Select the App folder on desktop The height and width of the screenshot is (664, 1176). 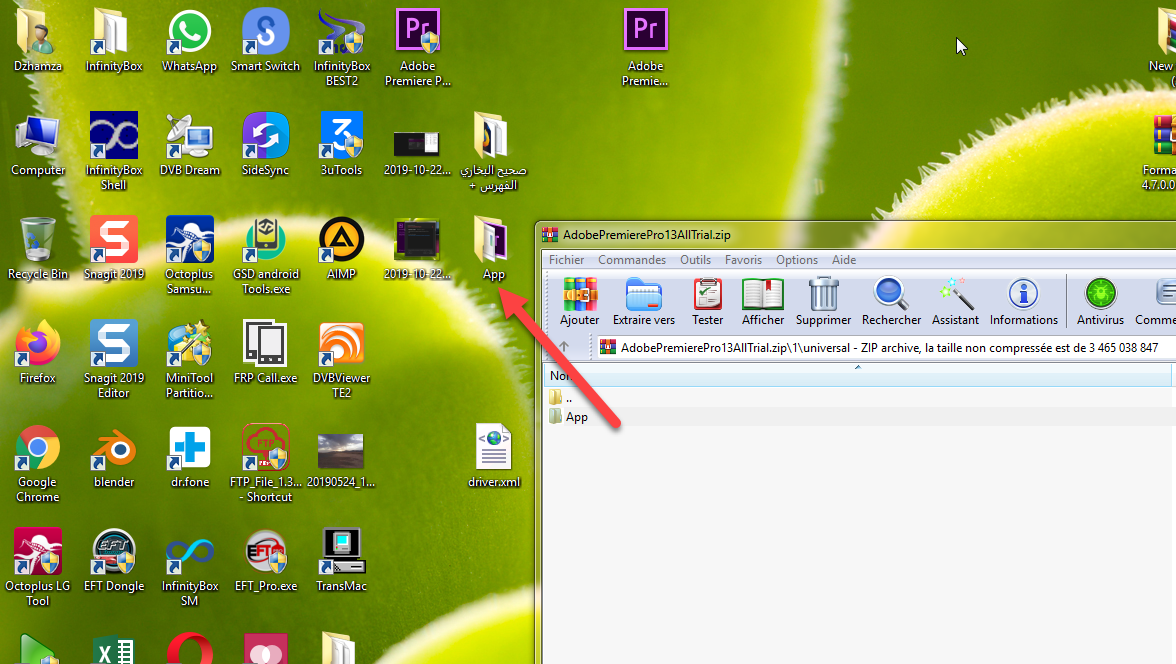point(493,248)
